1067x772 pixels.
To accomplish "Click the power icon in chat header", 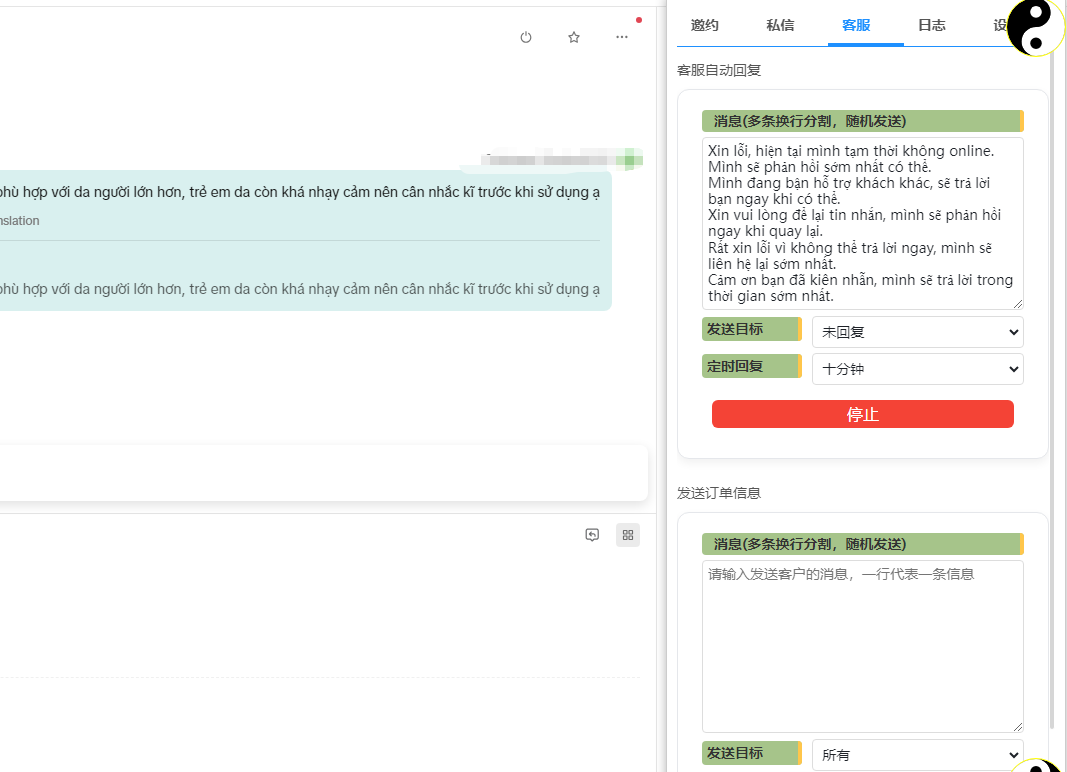I will pos(526,37).
